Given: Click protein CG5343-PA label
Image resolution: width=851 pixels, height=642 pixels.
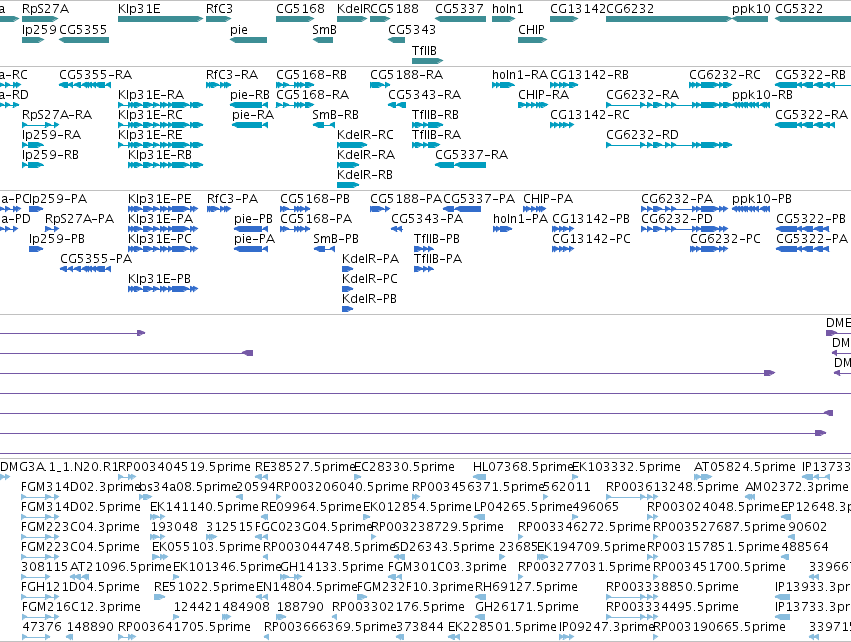Looking at the screenshot, I should pos(427,219).
